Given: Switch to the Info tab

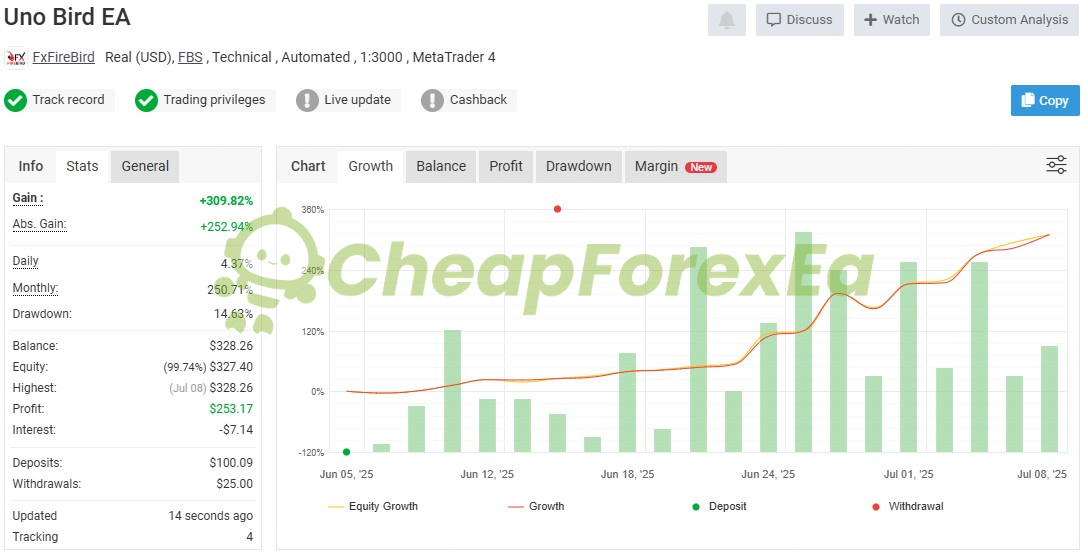Looking at the screenshot, I should point(31,166).
